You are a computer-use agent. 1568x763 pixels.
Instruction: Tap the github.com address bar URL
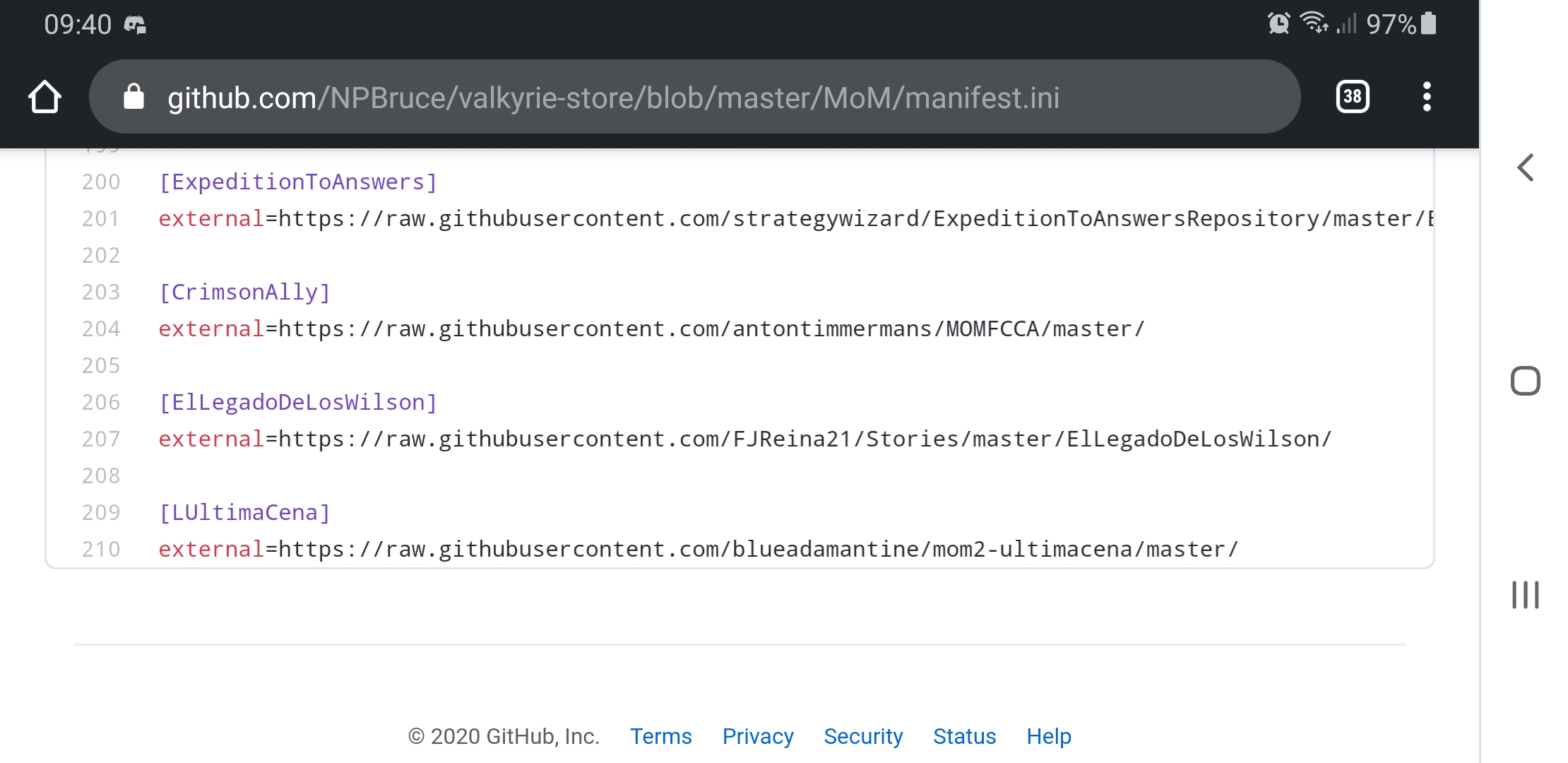click(613, 97)
